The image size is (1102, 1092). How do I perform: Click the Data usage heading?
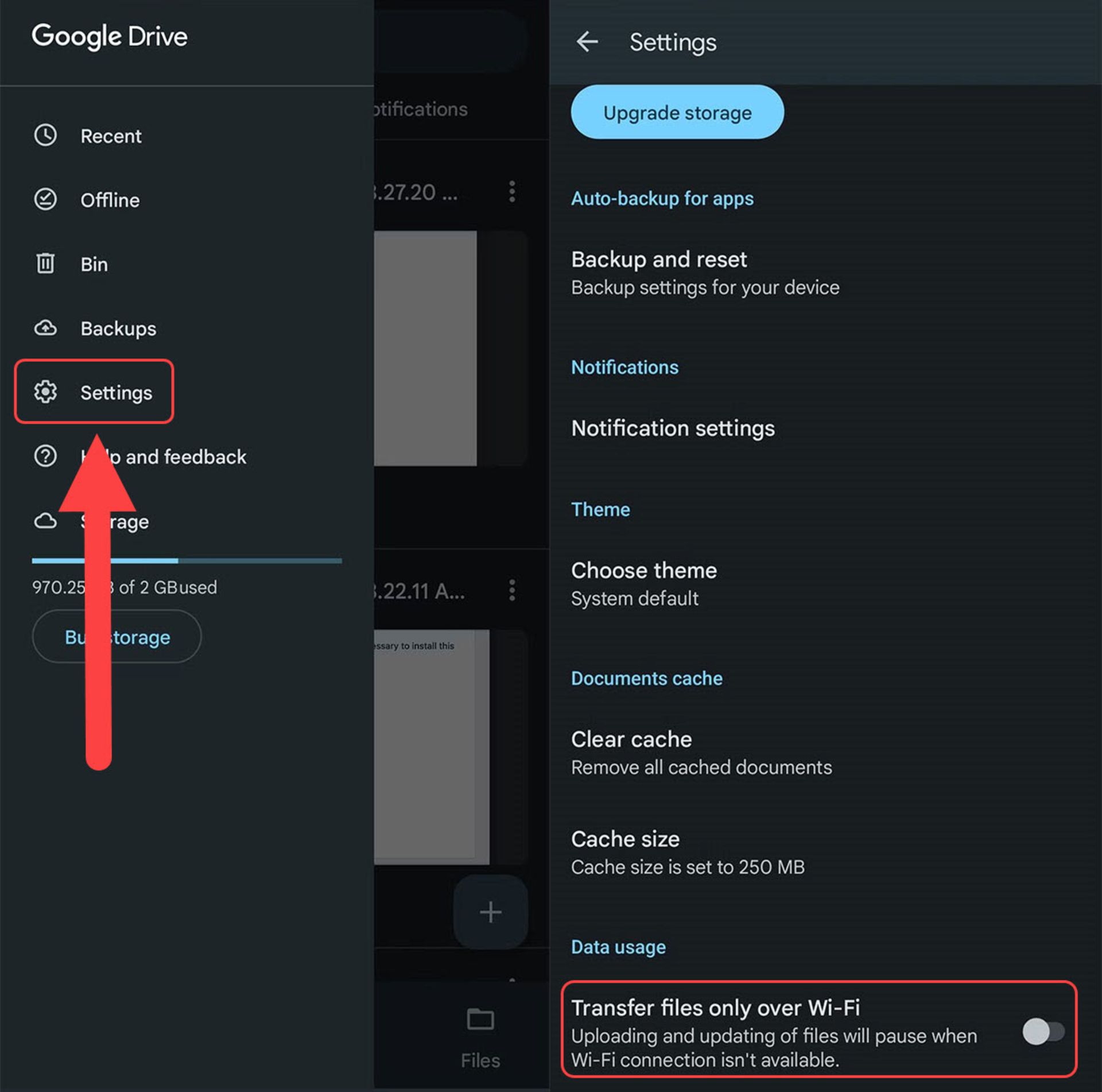click(x=618, y=947)
